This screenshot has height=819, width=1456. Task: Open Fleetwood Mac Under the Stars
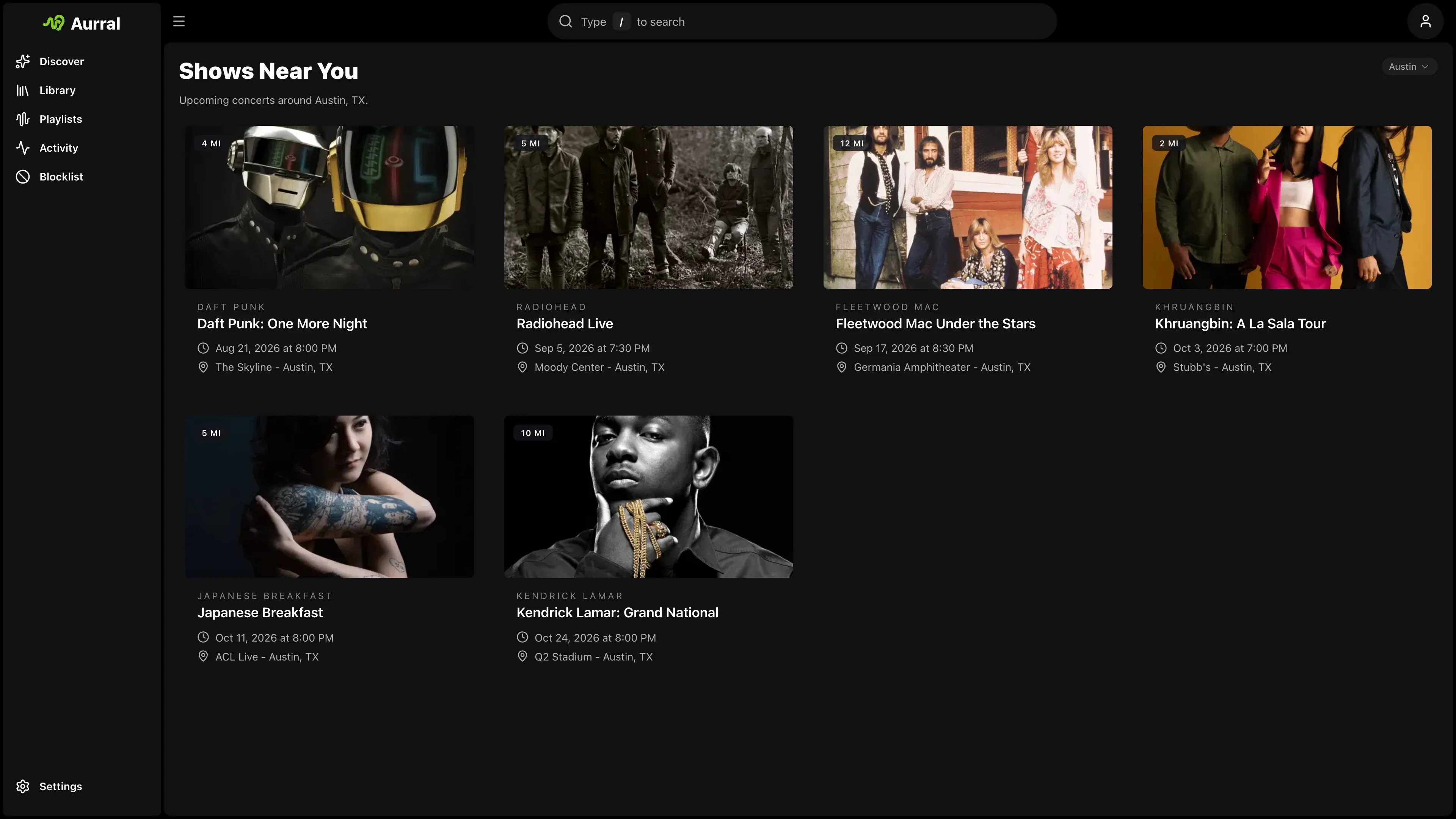tap(935, 324)
